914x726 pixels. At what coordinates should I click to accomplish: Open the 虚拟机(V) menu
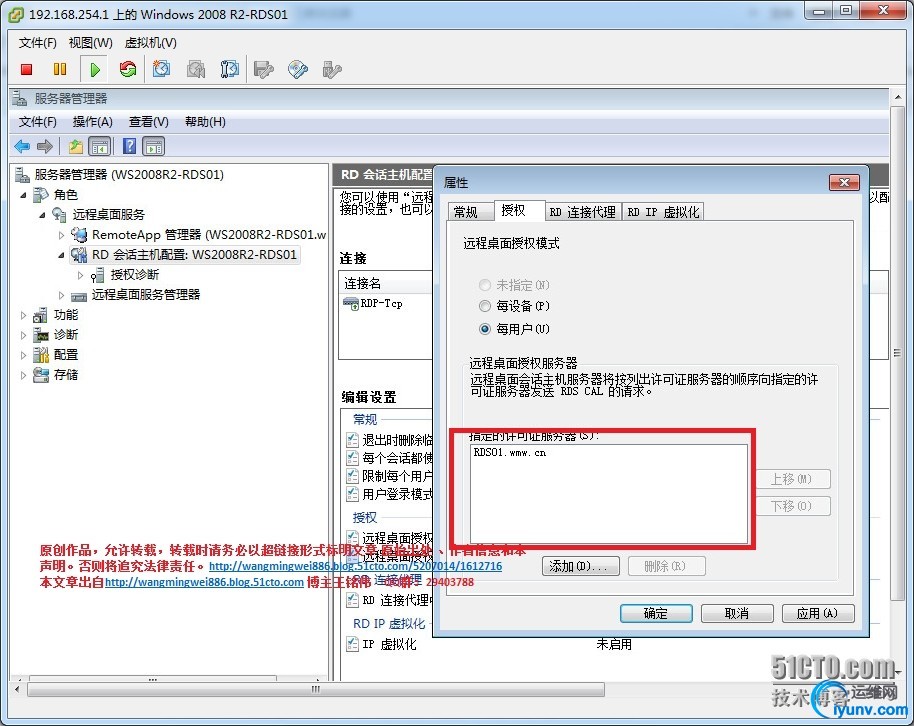(x=150, y=43)
